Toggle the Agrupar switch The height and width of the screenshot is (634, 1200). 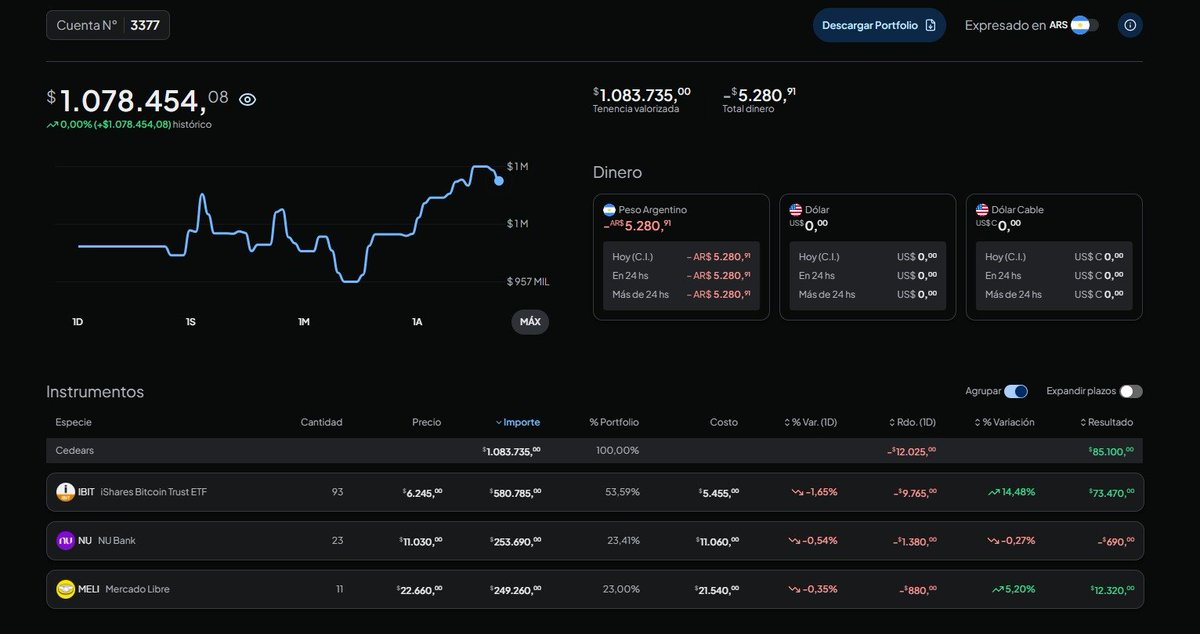pyautogui.click(x=1016, y=391)
